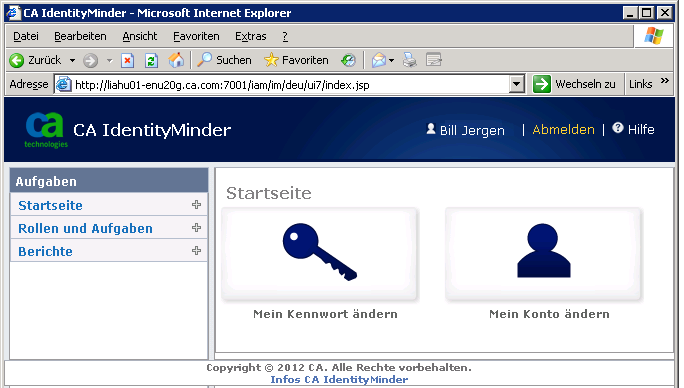This screenshot has width=684, height=388.
Task: Click the Aufgaben panel header
Action: point(109,181)
